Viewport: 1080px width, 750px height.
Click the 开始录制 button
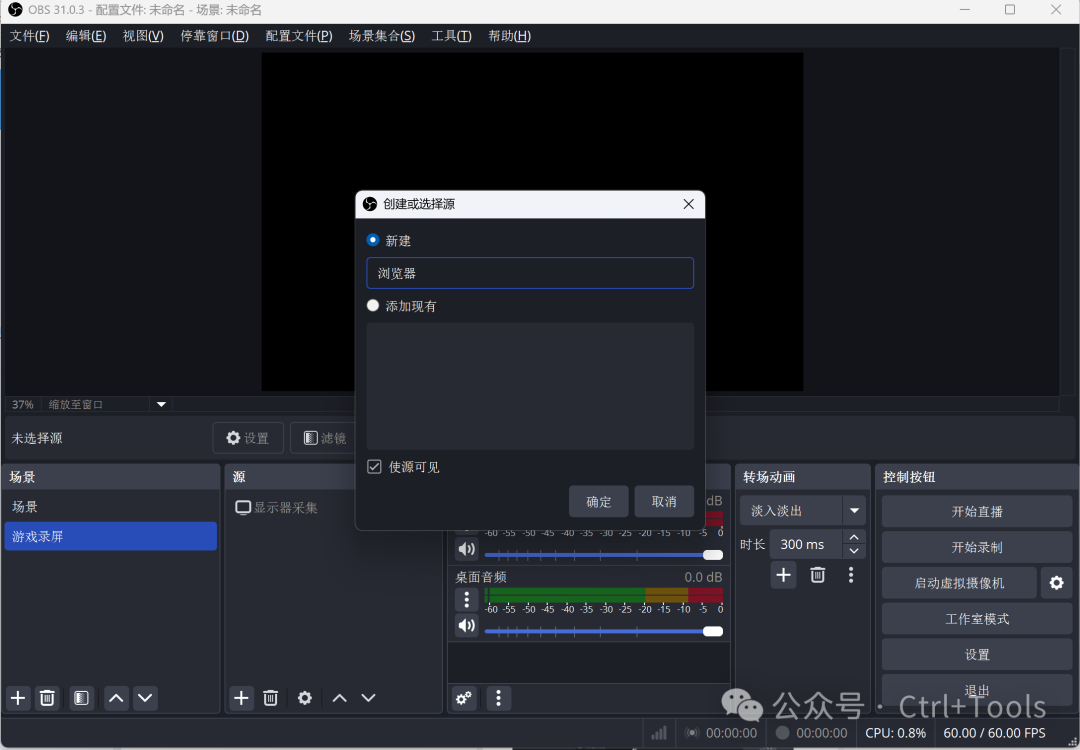[976, 547]
